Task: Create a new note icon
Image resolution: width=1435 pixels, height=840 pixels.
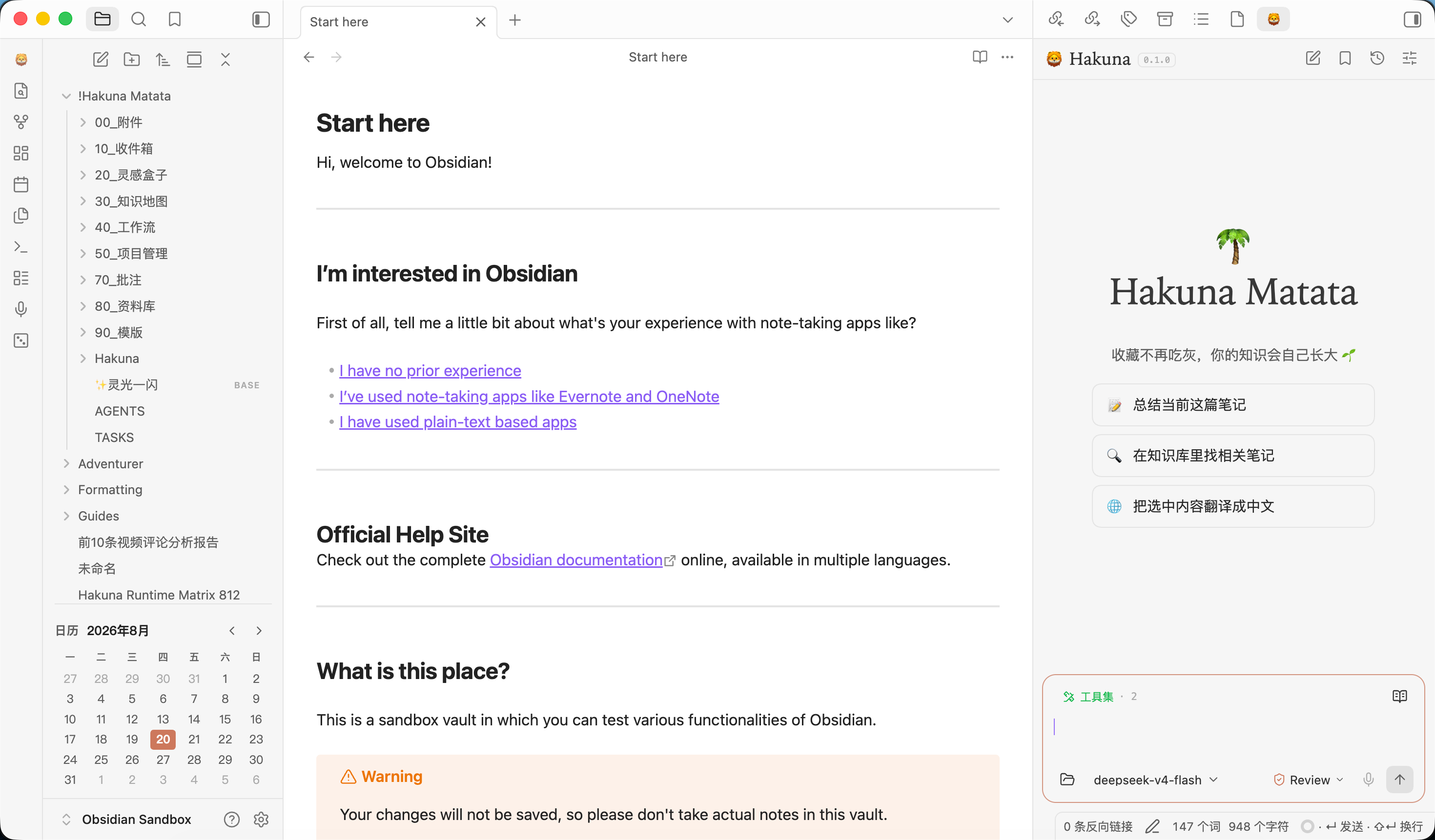Action: tap(101, 59)
